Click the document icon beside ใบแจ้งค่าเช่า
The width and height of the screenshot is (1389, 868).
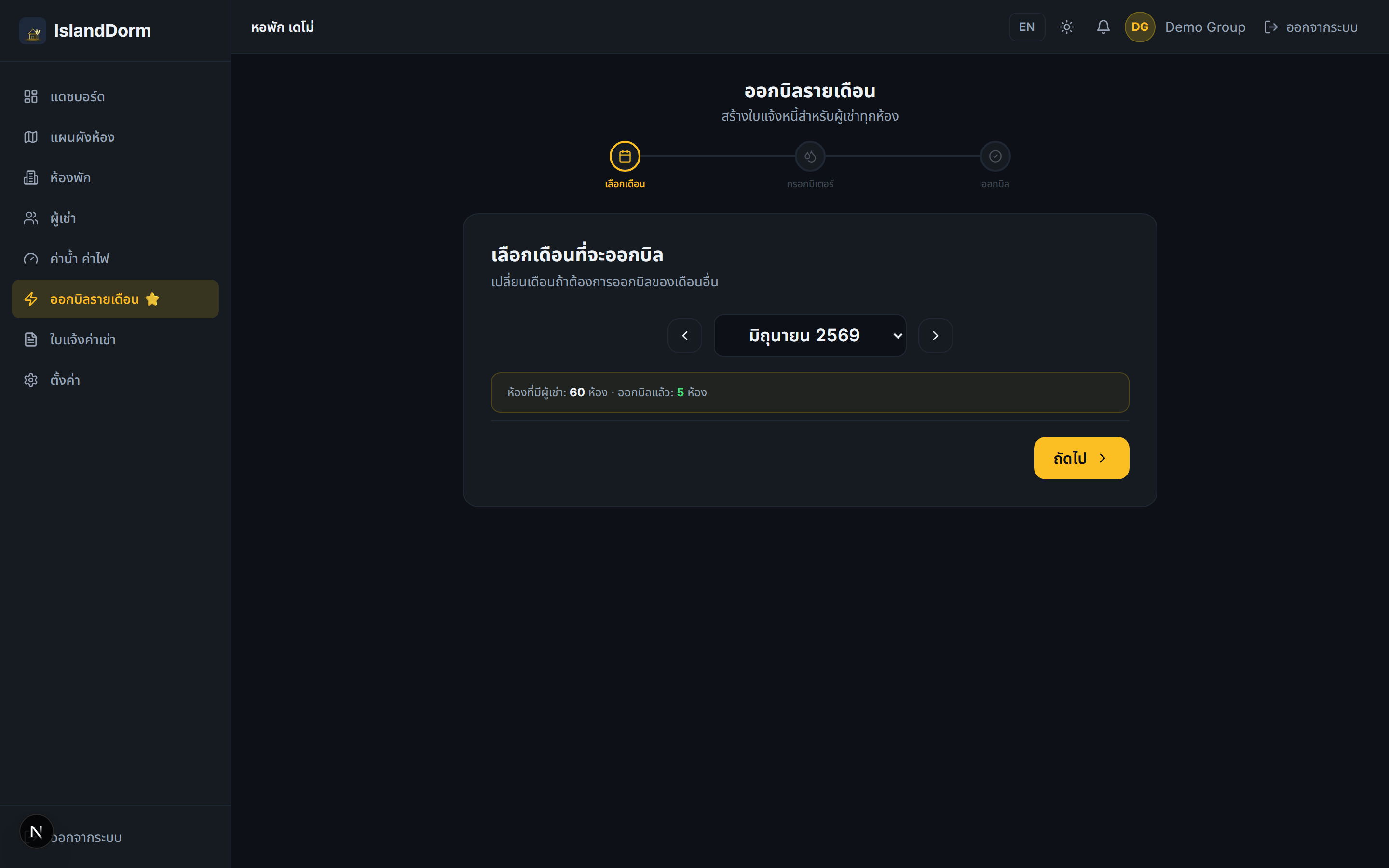pyautogui.click(x=31, y=339)
